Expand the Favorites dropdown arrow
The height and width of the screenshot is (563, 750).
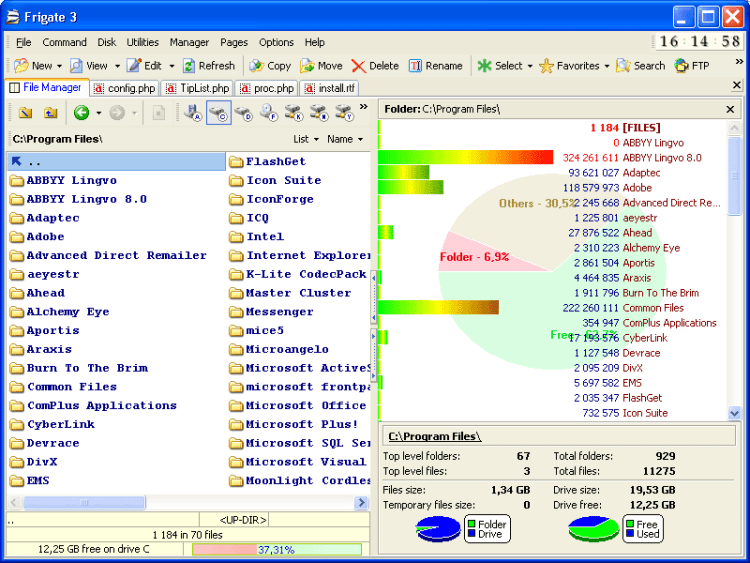pos(607,66)
